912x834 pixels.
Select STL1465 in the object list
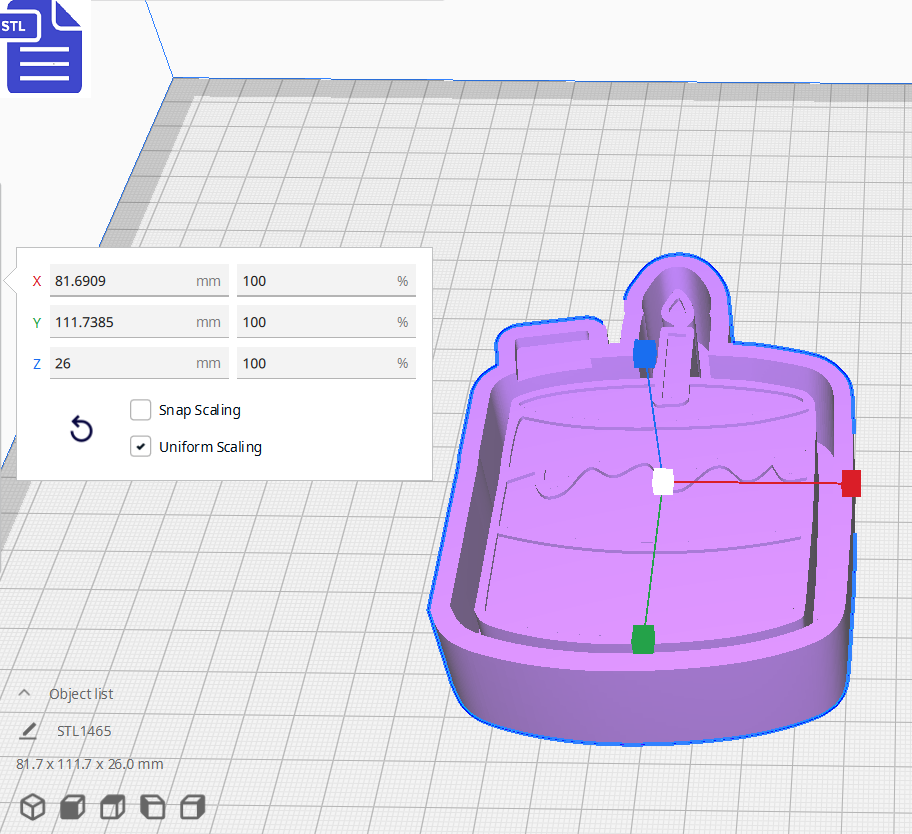(85, 730)
